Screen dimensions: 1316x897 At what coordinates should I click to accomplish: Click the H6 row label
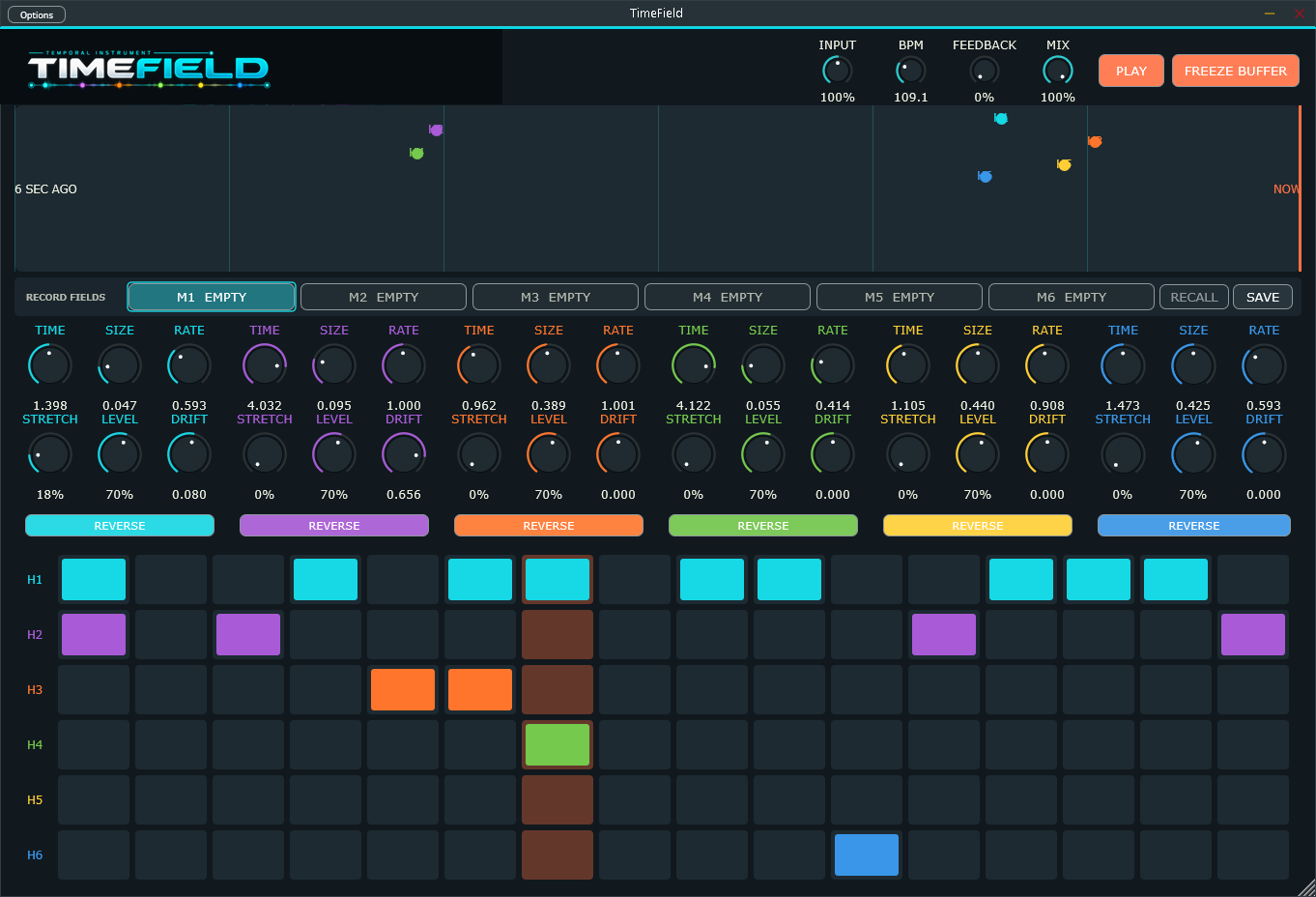pos(35,854)
